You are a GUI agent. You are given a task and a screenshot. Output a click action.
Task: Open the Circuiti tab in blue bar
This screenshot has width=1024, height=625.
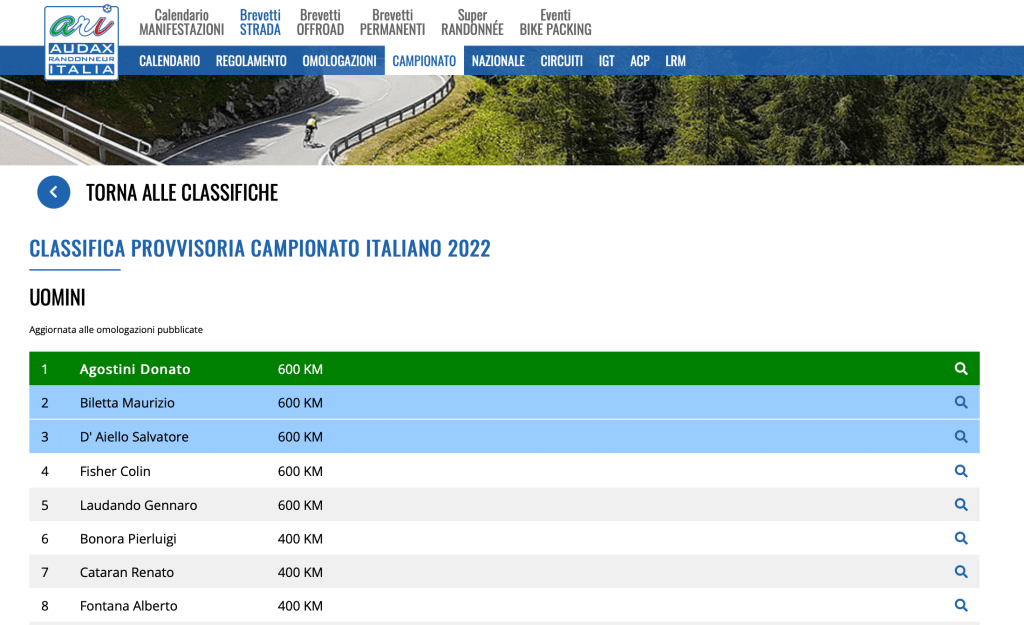(x=561, y=61)
